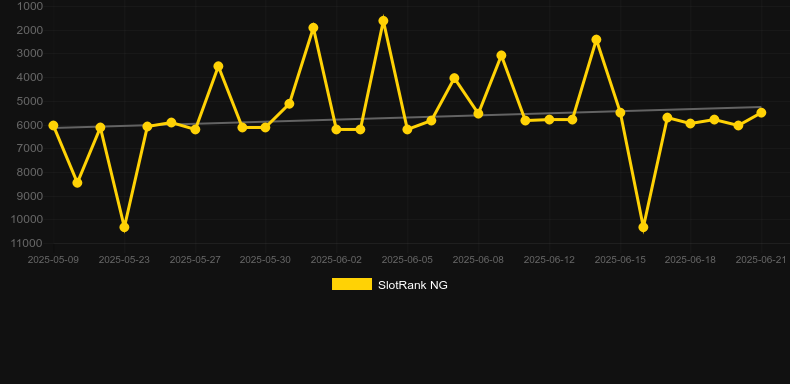This screenshot has height=384, width=790.
Task: Click the lowest data point on 2025-05-23
Action: (x=124, y=227)
